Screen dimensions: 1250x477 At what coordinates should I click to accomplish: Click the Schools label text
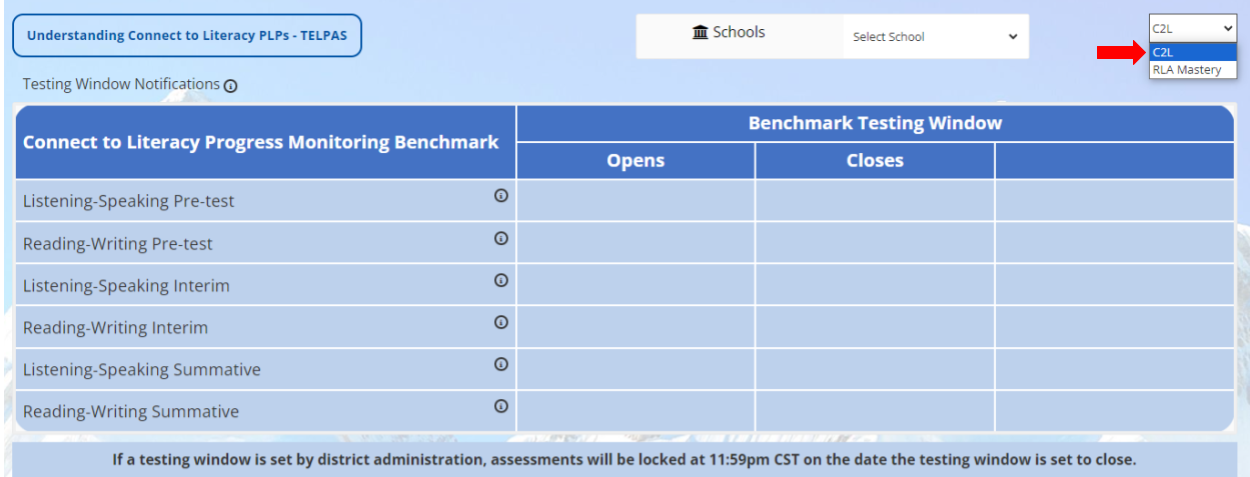click(739, 32)
